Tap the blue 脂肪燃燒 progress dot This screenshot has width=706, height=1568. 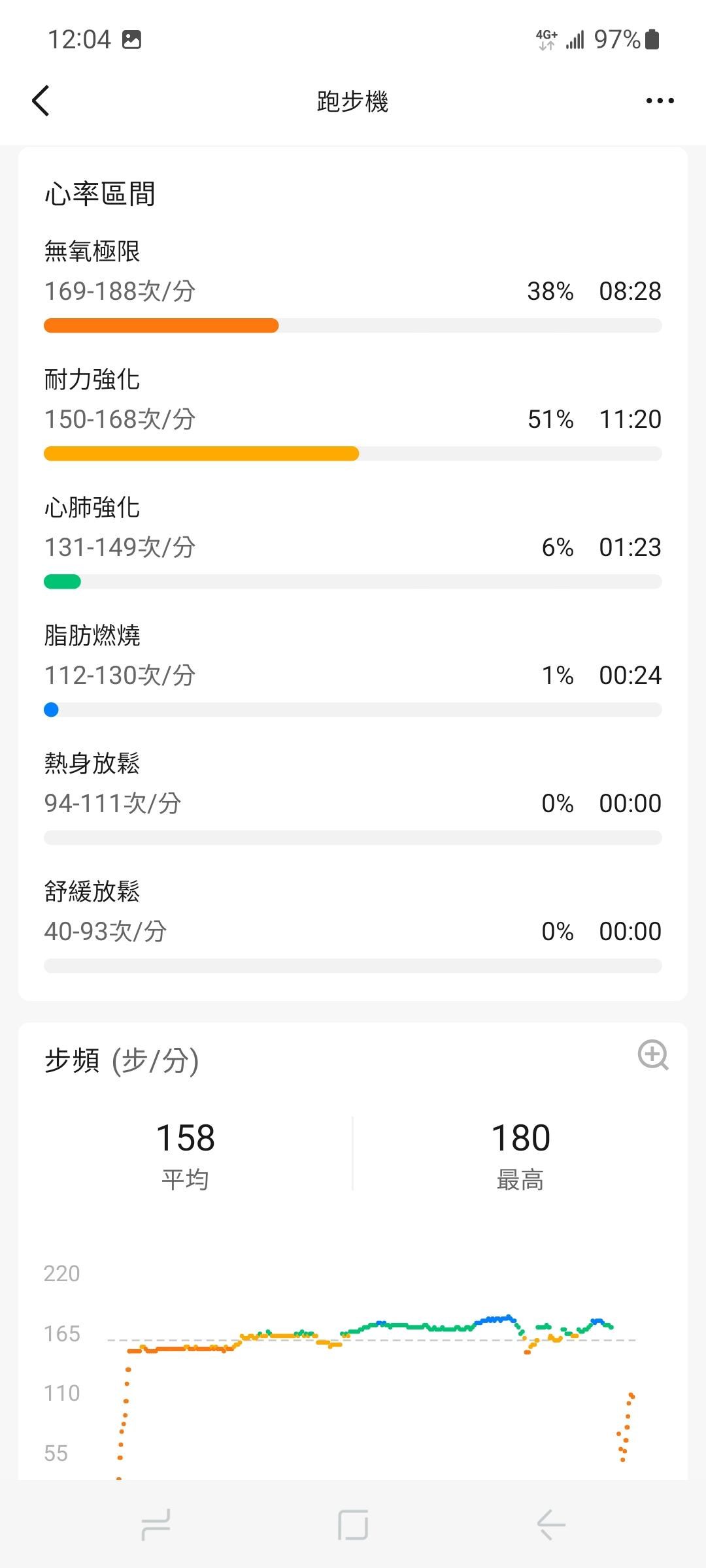click(x=51, y=710)
